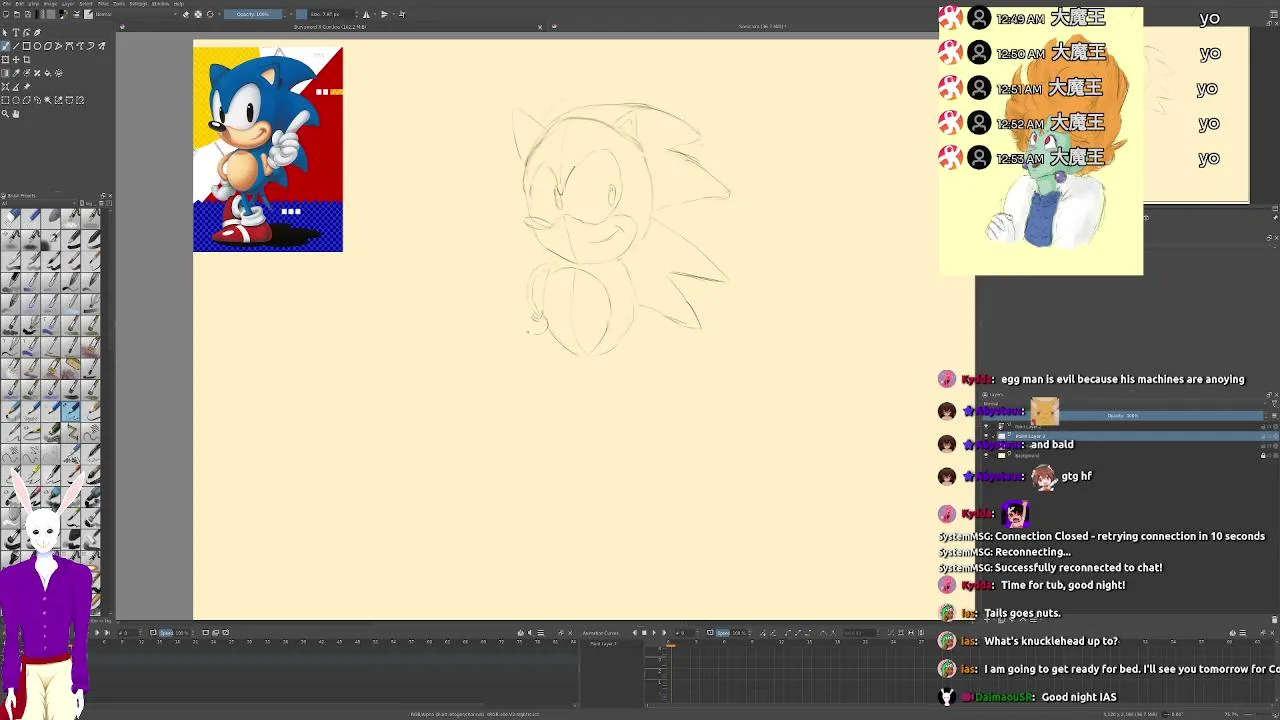Hide Paint Layer 2 via eye icon

[x=986, y=427]
